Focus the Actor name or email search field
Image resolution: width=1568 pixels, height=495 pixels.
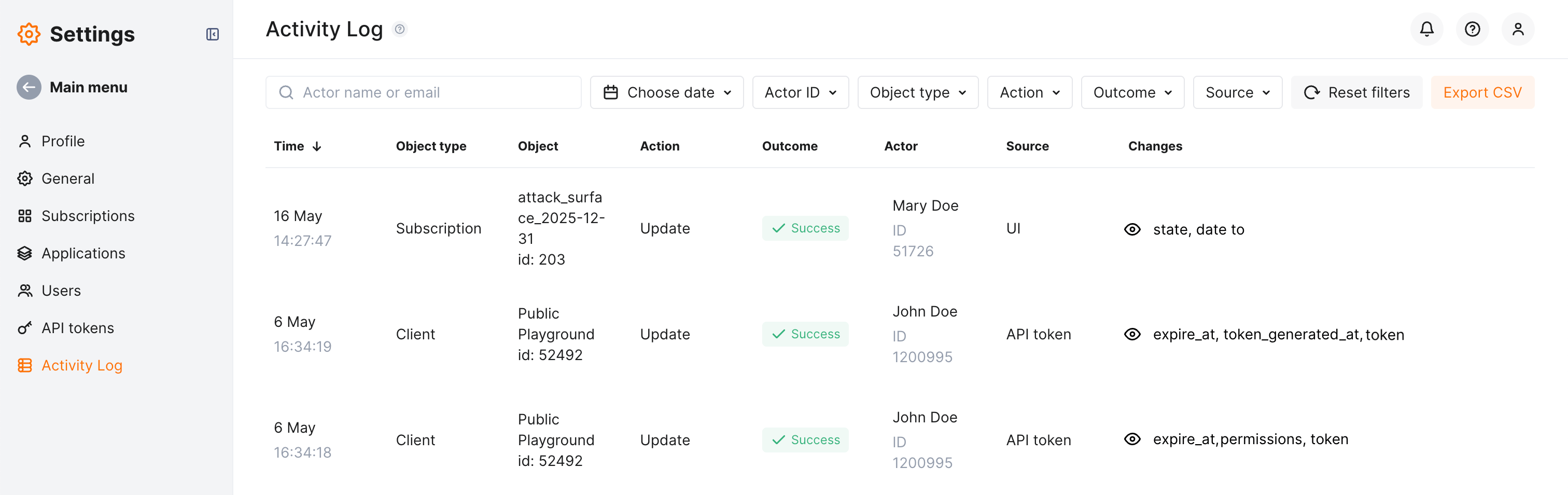click(x=432, y=92)
